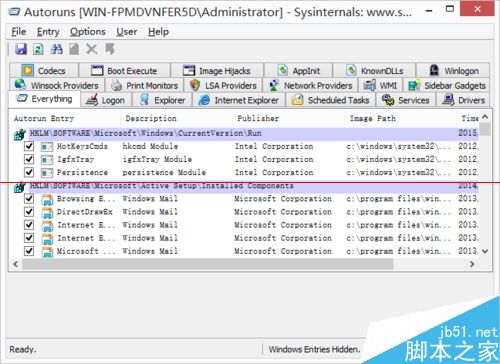
Task: Uncheck the Microsoft ... entry checkbox
Action: (29, 251)
